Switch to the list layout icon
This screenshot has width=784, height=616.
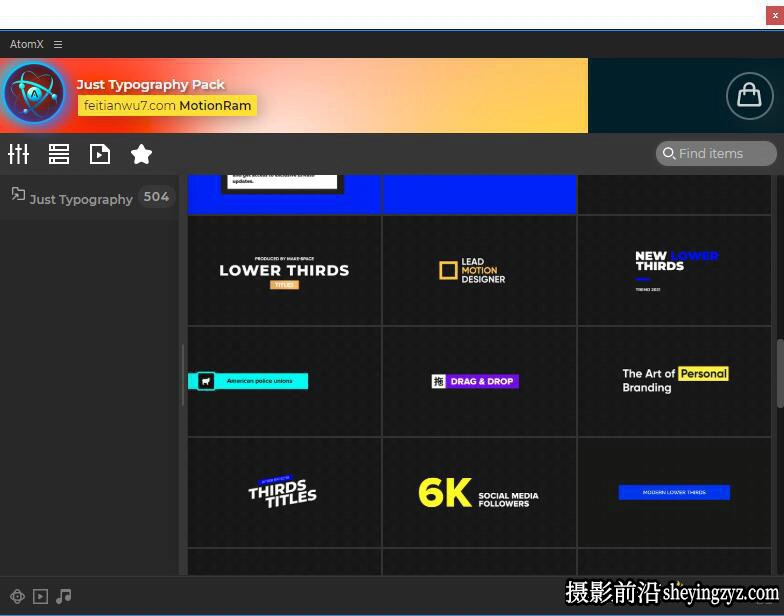tap(59, 154)
